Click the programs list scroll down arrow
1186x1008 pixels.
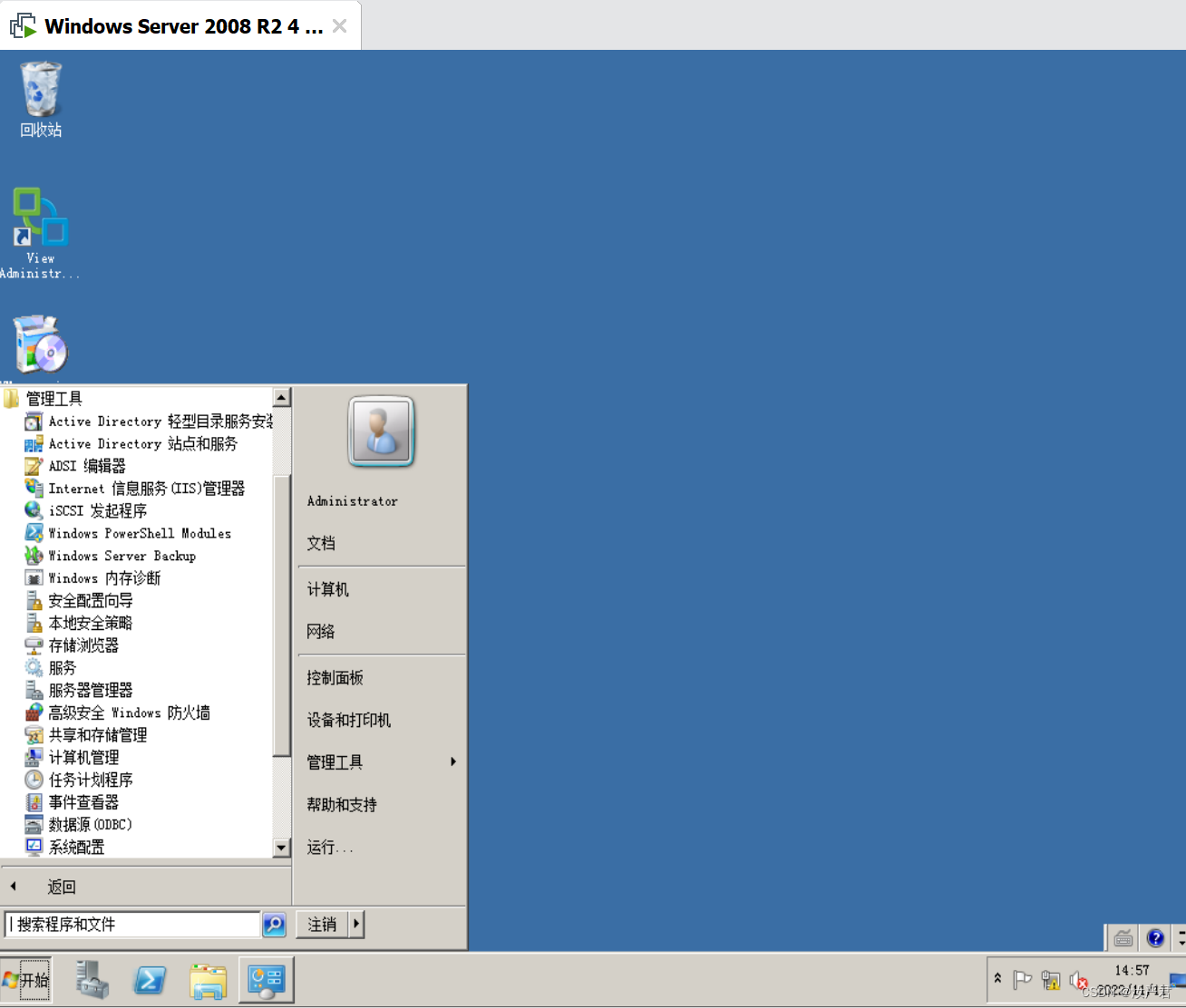pyautogui.click(x=282, y=848)
